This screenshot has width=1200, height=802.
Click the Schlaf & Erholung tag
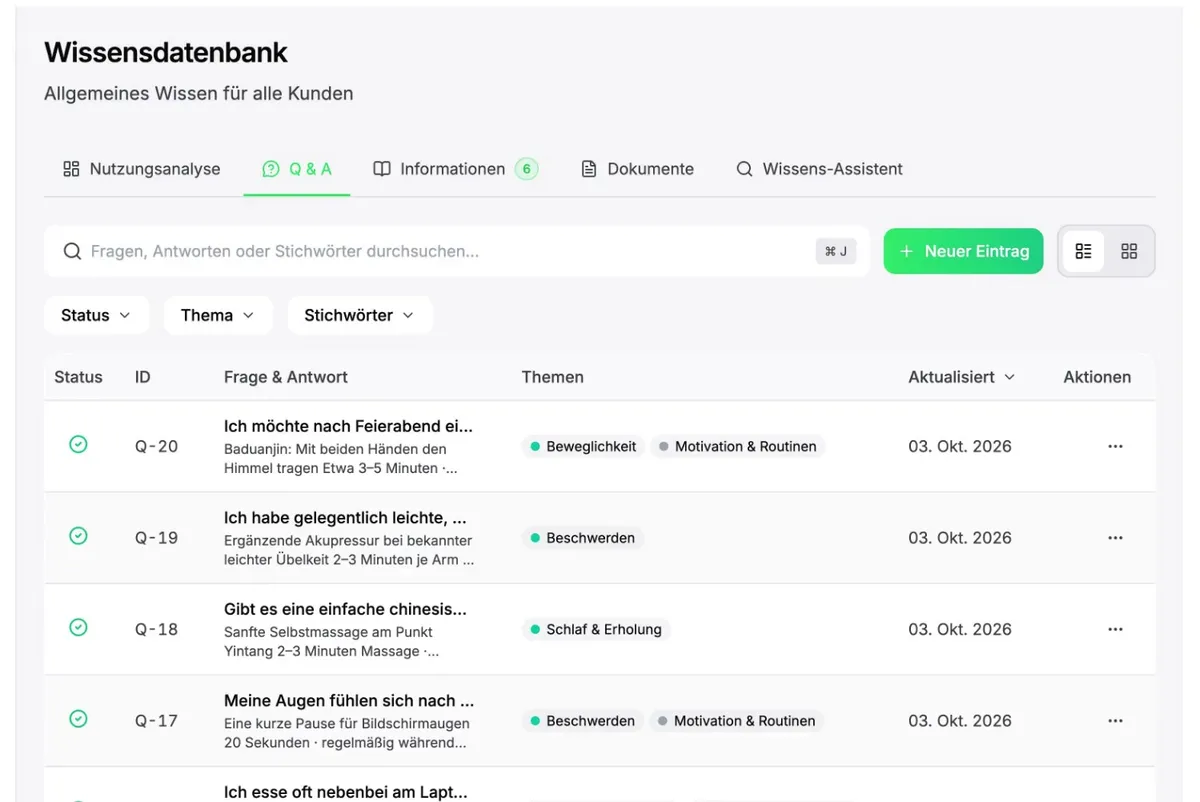(x=595, y=629)
